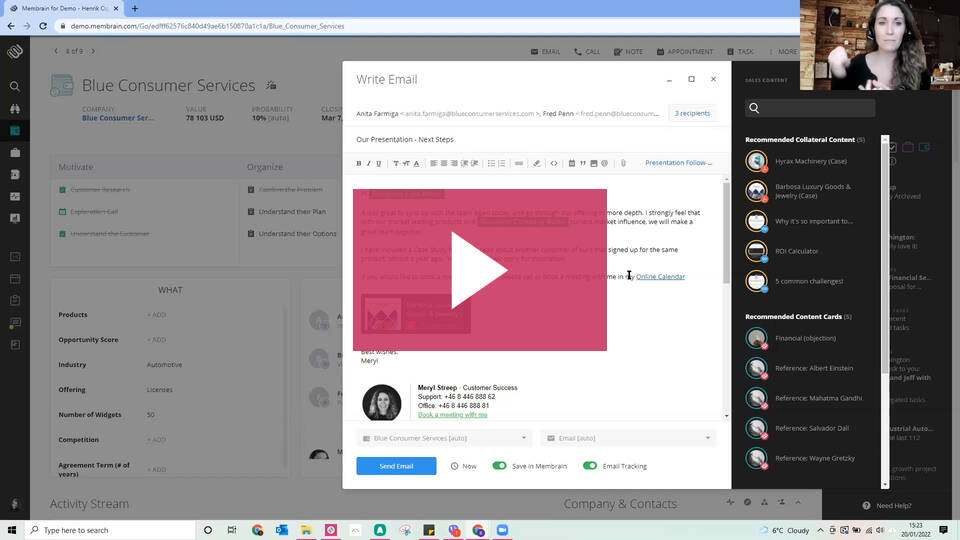960x540 pixels.
Task: Select the EMAIL action tab
Action: [x=546, y=52]
